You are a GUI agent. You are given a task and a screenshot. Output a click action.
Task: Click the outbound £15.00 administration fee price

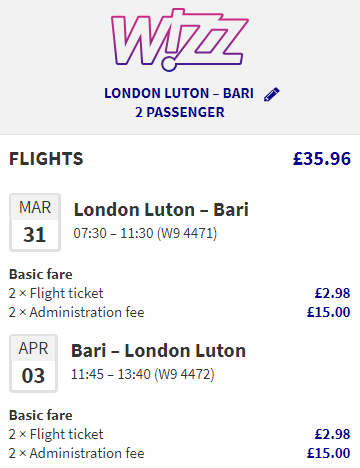coord(329,312)
